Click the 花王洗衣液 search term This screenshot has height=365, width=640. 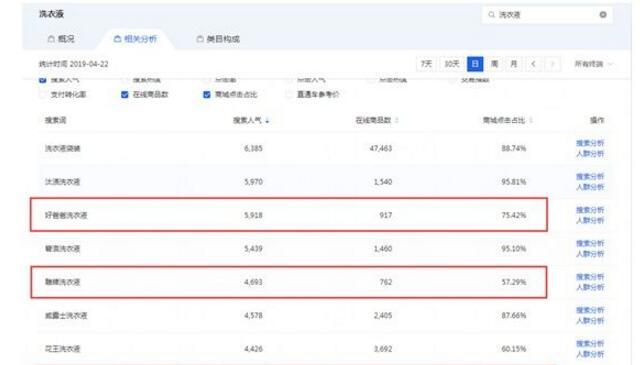pyautogui.click(x=62, y=349)
